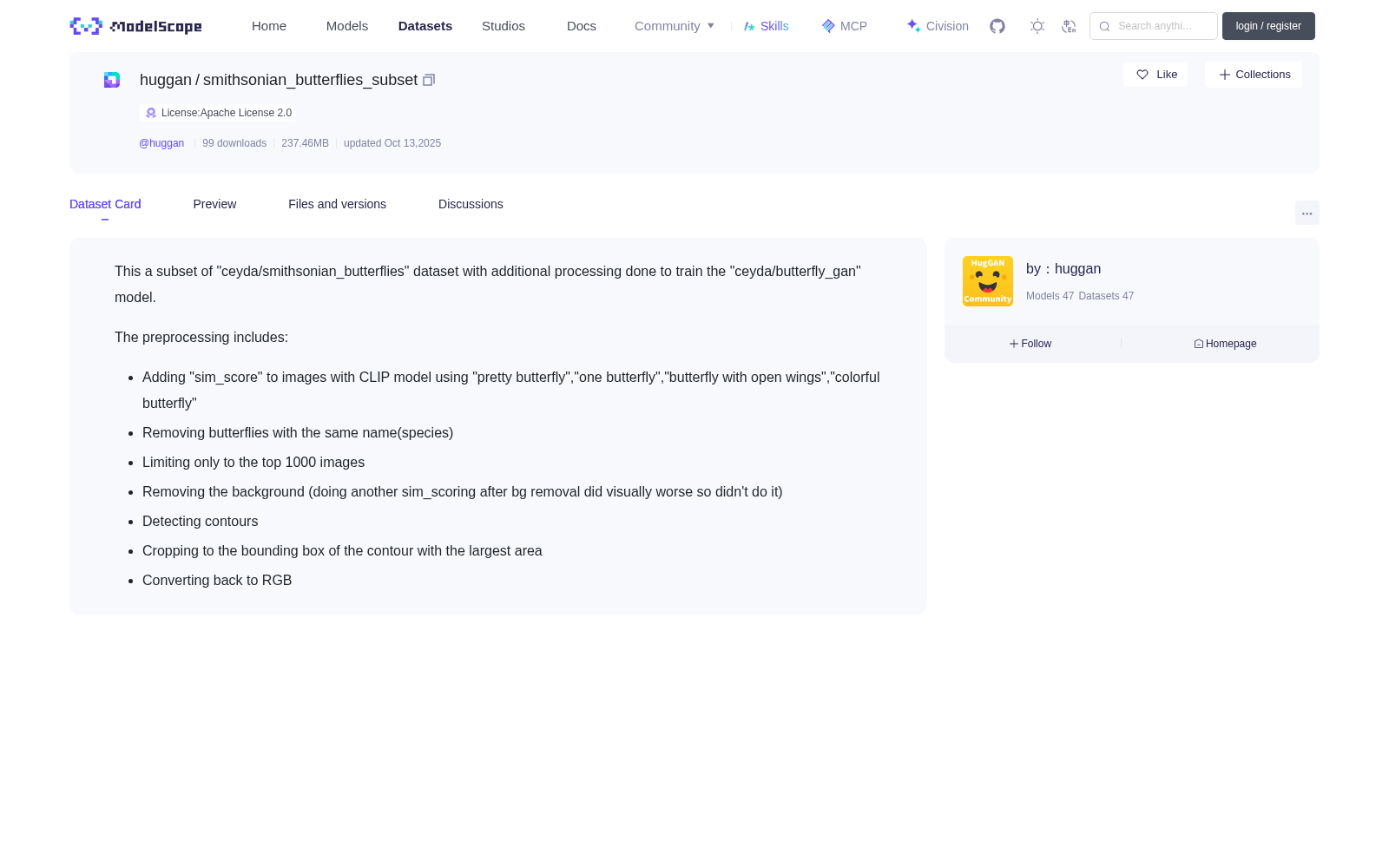Click the '237.46MB' size text
The width and height of the screenshot is (1389, 868).
(305, 143)
